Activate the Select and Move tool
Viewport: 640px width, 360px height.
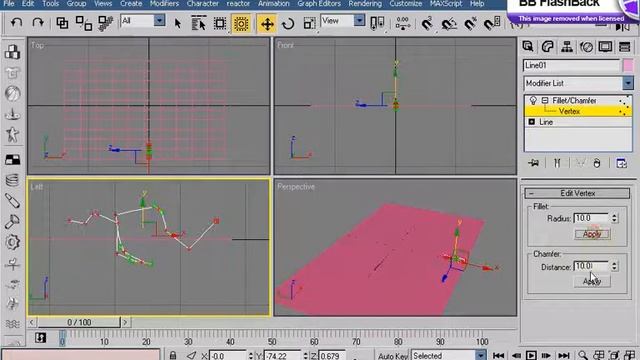click(267, 24)
